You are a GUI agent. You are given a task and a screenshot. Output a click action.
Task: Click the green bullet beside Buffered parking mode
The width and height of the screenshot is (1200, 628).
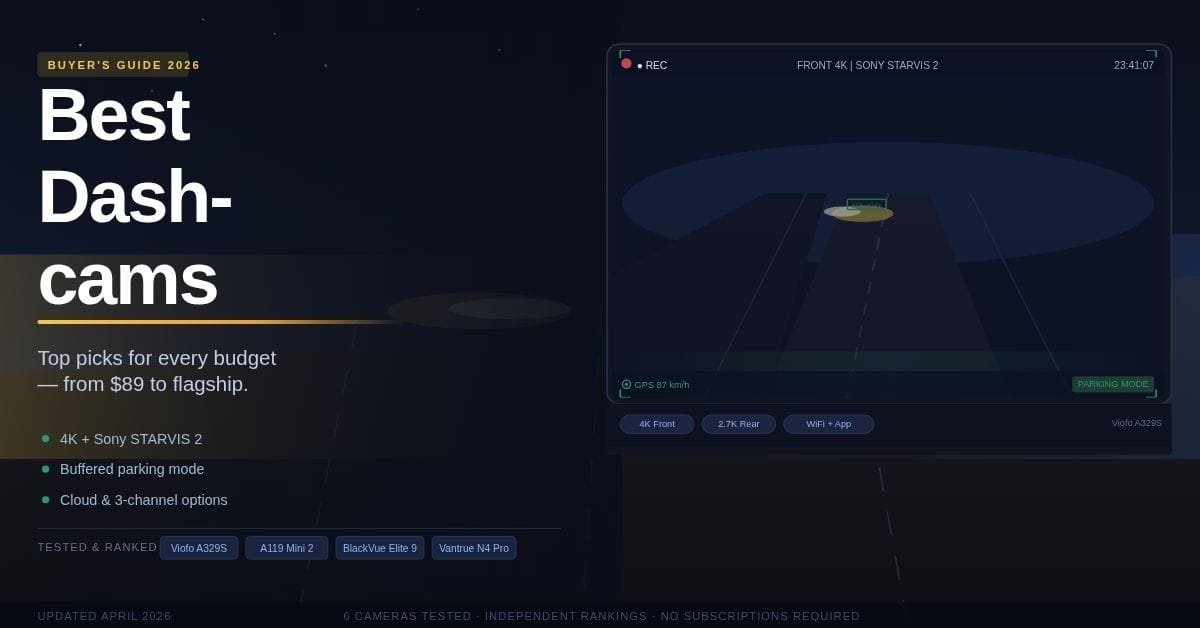[x=45, y=469]
